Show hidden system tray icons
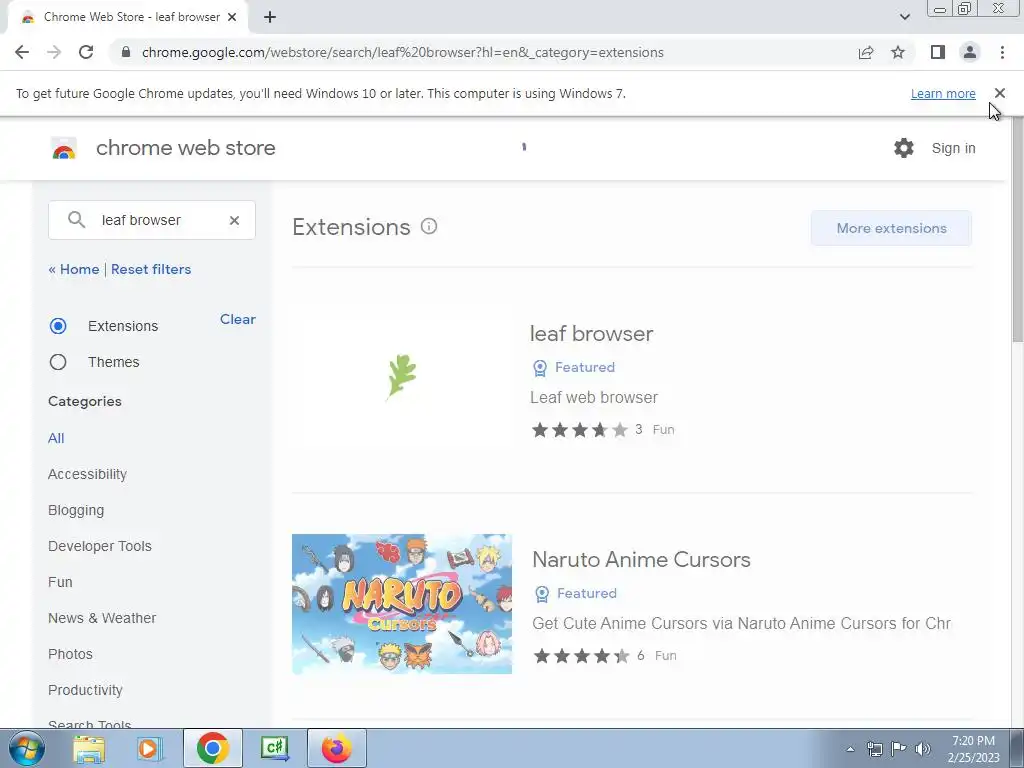The height and width of the screenshot is (768, 1024). (x=850, y=749)
